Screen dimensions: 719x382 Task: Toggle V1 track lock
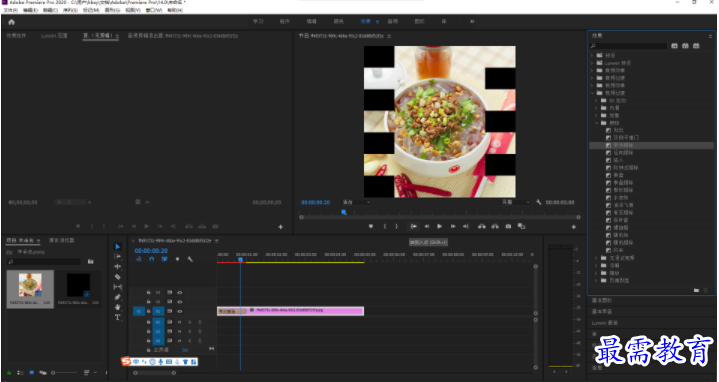point(149,311)
